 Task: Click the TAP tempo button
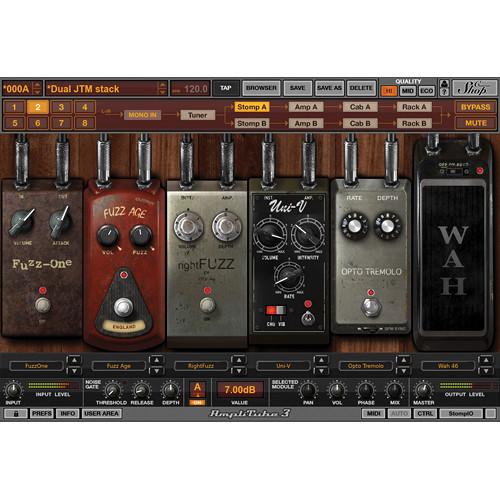226,88
